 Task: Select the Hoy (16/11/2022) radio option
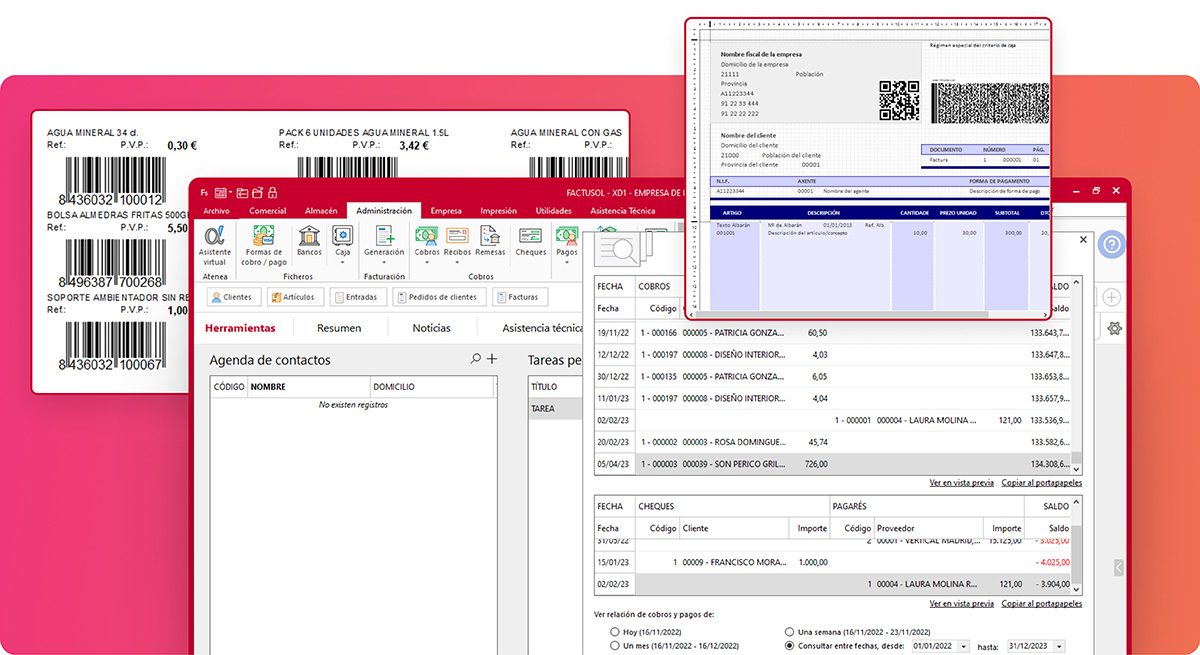click(x=614, y=632)
